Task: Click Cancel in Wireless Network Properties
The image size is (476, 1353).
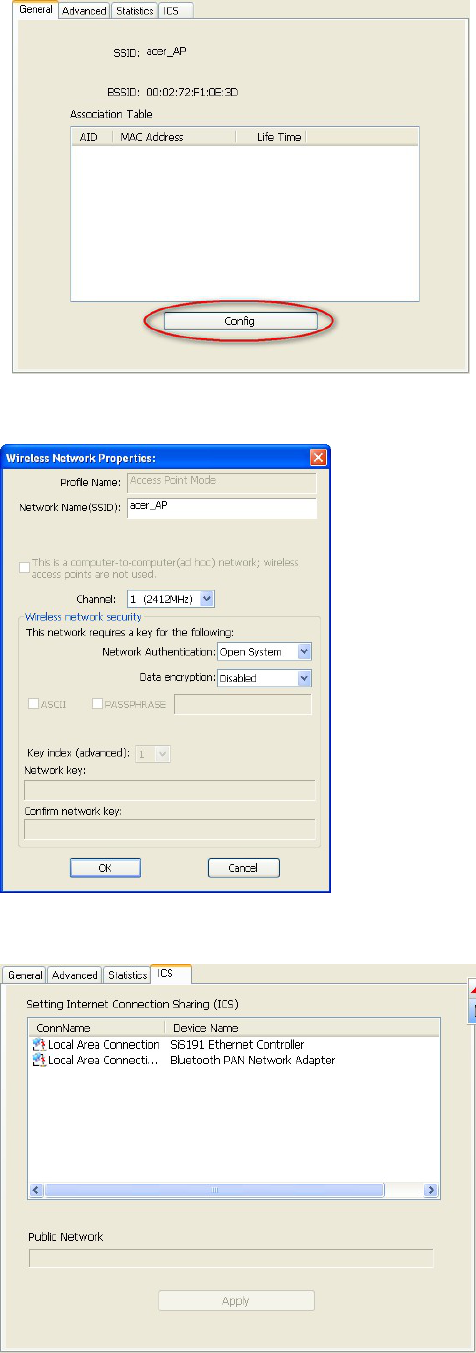Action: (x=243, y=868)
